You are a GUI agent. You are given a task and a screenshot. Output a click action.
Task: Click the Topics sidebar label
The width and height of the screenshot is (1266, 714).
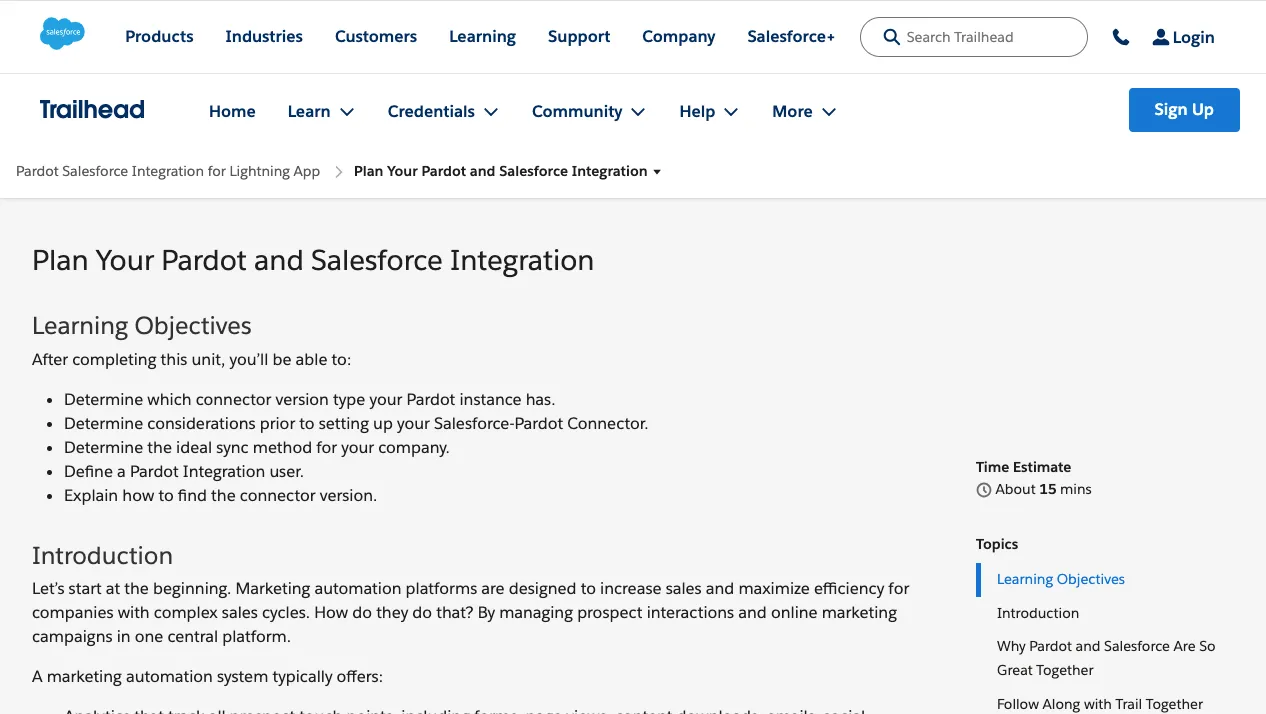997,544
